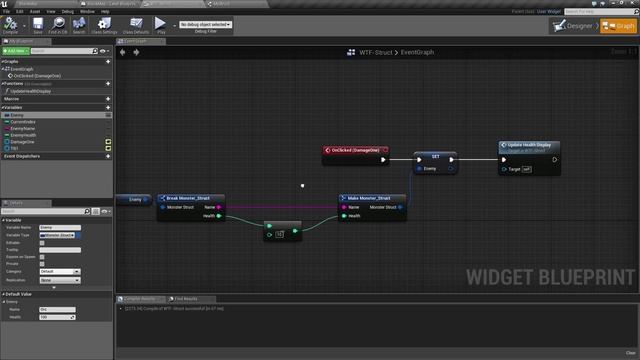
Task: Collapse the Graphs section
Action: (x=2, y=62)
